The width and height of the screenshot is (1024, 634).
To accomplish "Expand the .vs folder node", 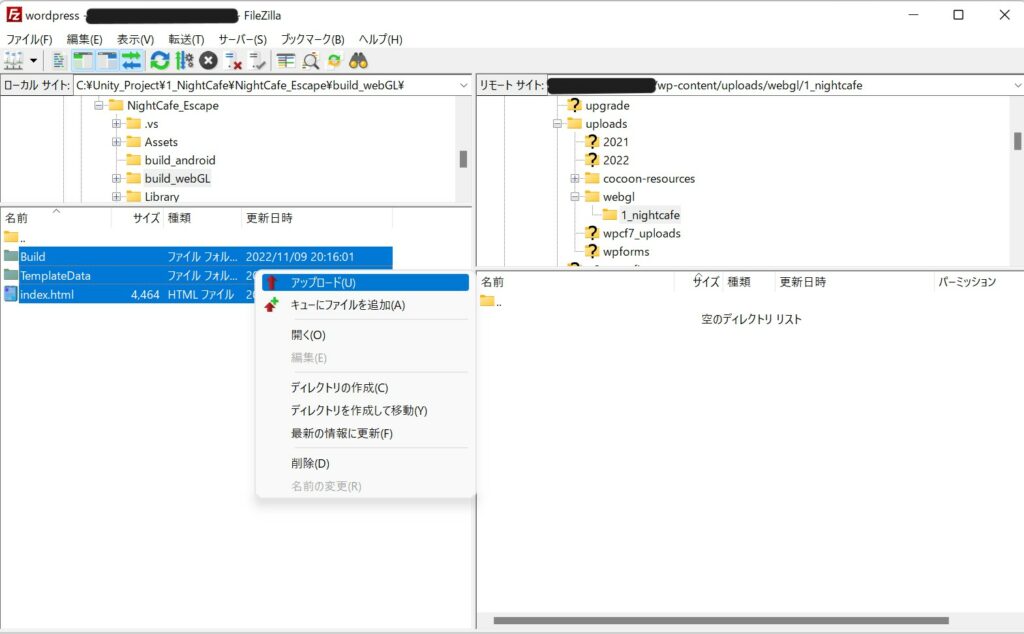I will click(116, 123).
